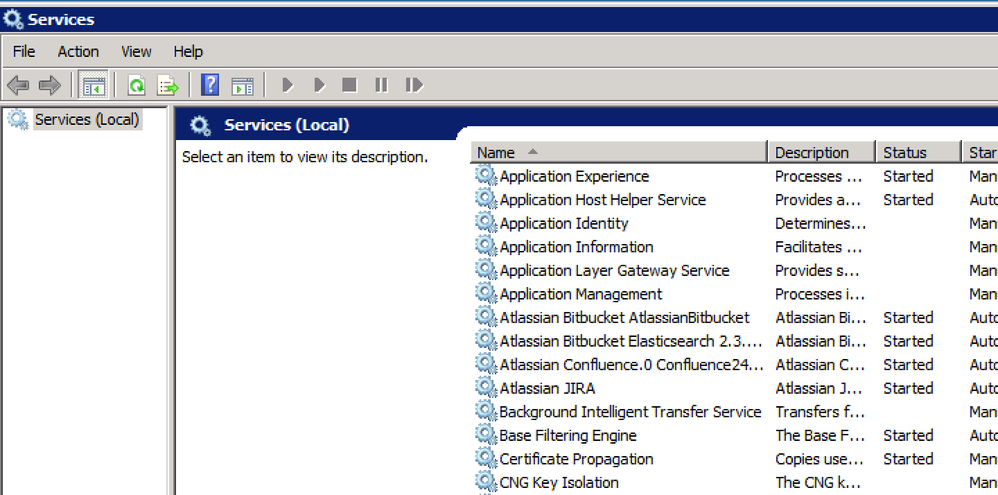This screenshot has width=998, height=495.
Task: Select Atlassian Bitbucket AtlassianBitbucket service
Action: click(x=624, y=317)
